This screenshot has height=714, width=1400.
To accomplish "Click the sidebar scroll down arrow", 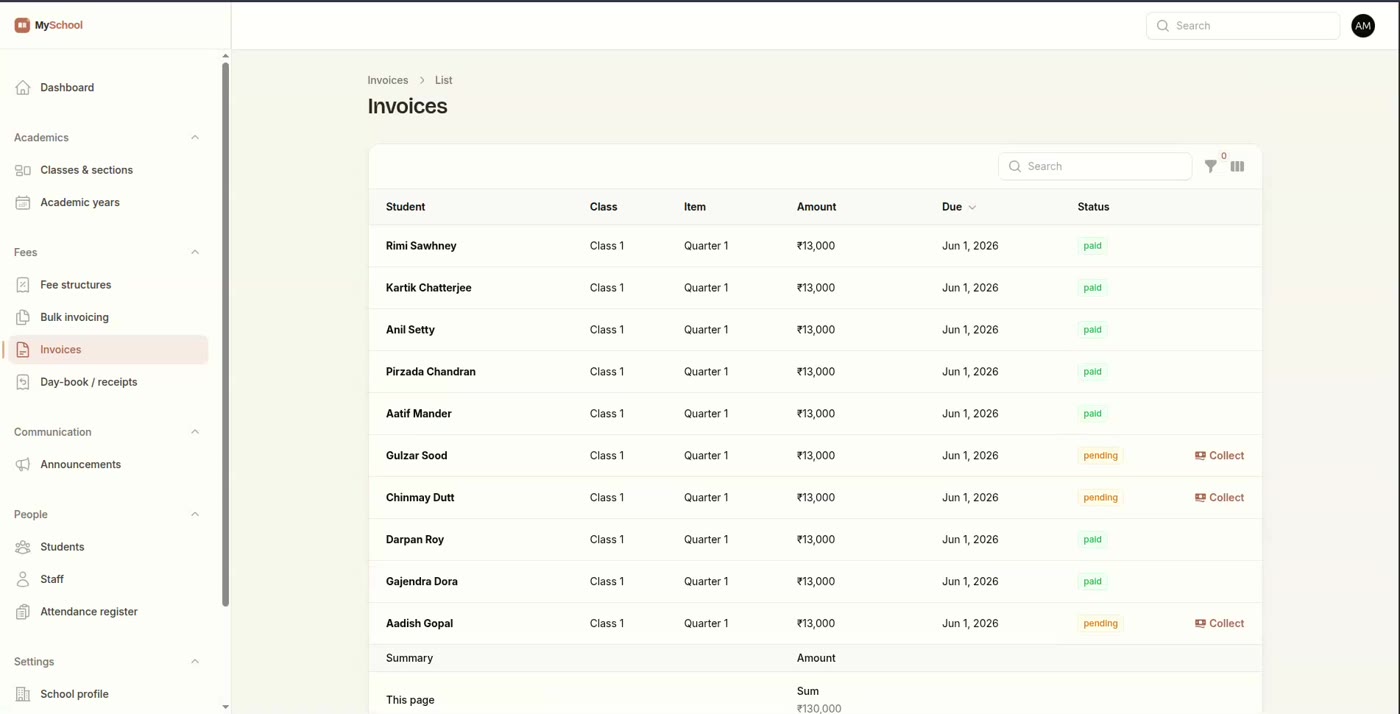I will point(225,707).
